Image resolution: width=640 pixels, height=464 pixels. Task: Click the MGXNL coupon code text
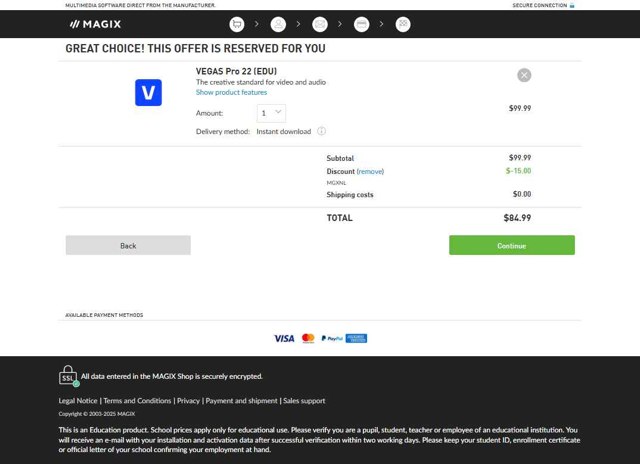(x=336, y=183)
